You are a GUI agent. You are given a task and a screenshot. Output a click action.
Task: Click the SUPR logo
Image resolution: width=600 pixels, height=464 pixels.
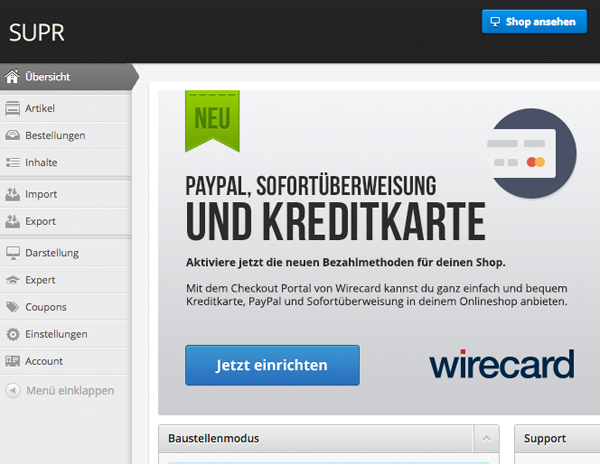point(37,33)
